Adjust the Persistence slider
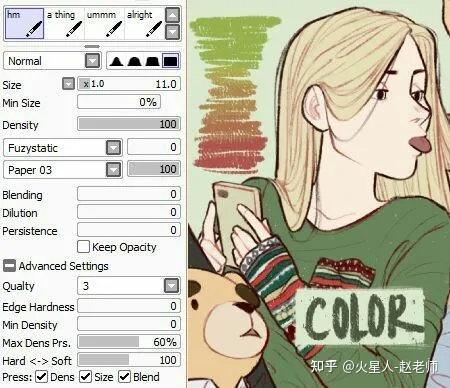Image resolution: width=450 pixels, height=388 pixels. 129,230
